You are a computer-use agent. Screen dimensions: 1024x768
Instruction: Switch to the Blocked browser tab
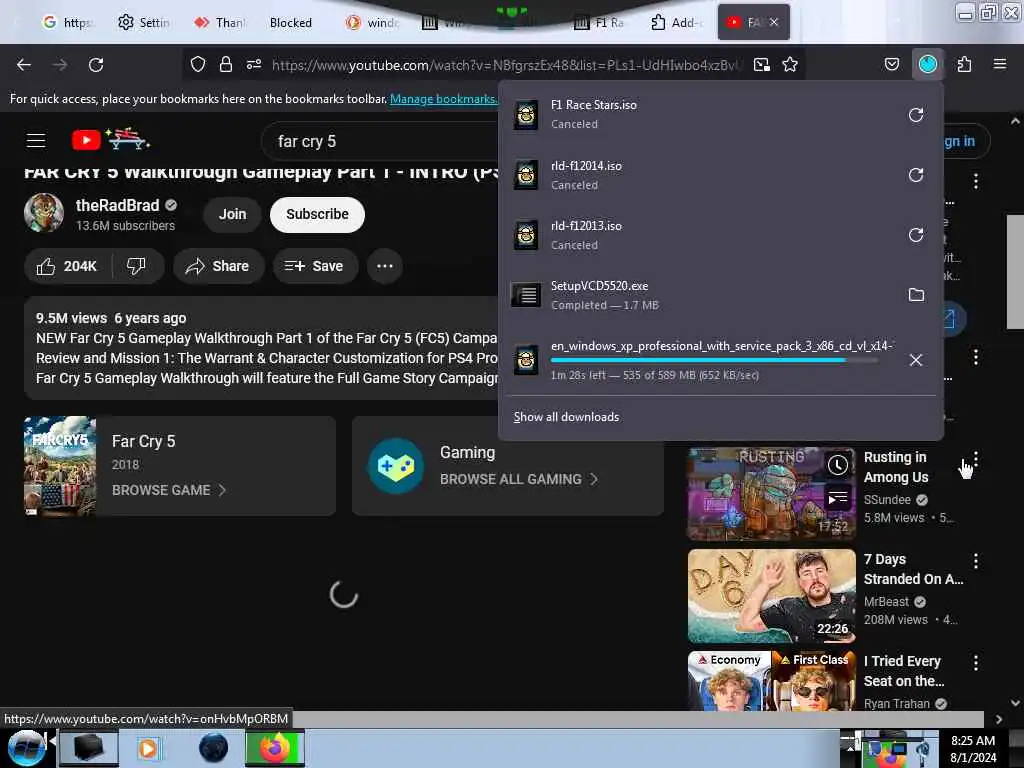tap(291, 22)
